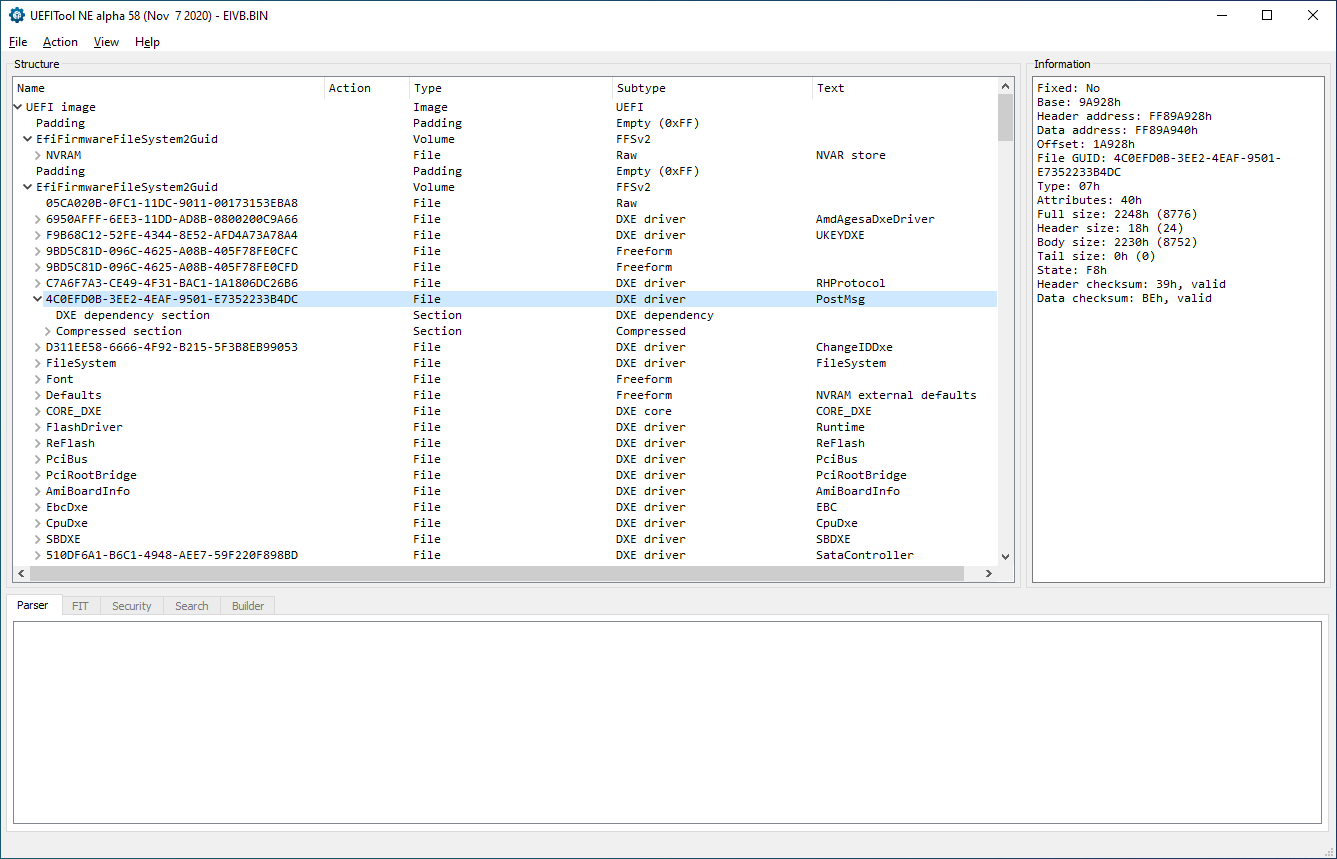Select the 05CA020B-0FC1-11DC-9011-00173153EBA8 file row
The image size is (1337, 859).
[x=505, y=203]
